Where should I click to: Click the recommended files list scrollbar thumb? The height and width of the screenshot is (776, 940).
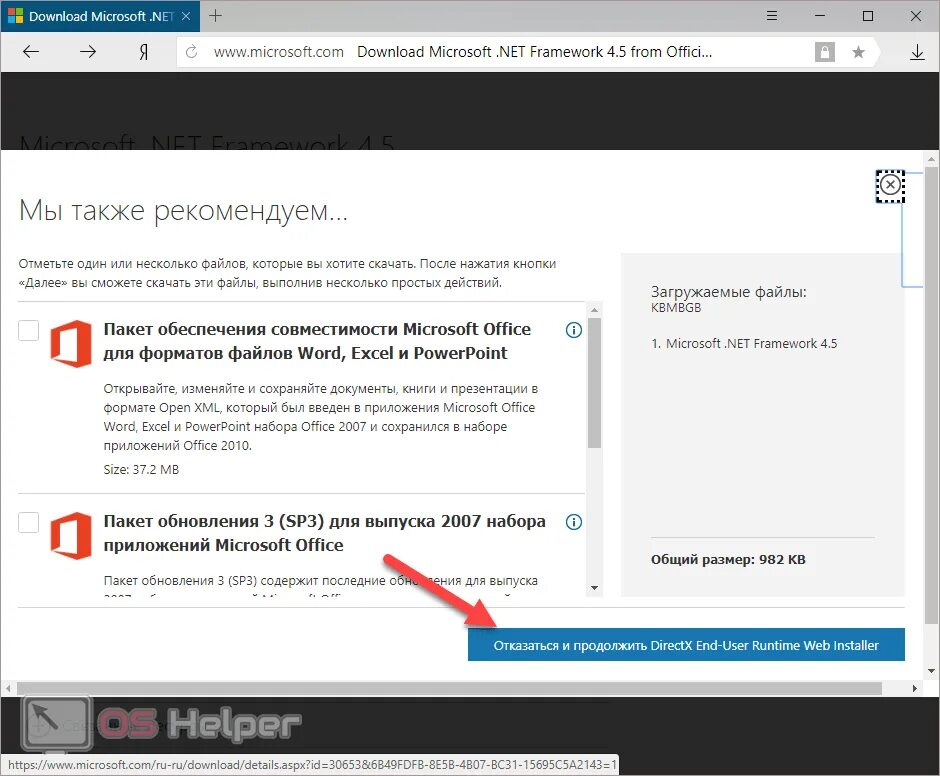tap(594, 383)
